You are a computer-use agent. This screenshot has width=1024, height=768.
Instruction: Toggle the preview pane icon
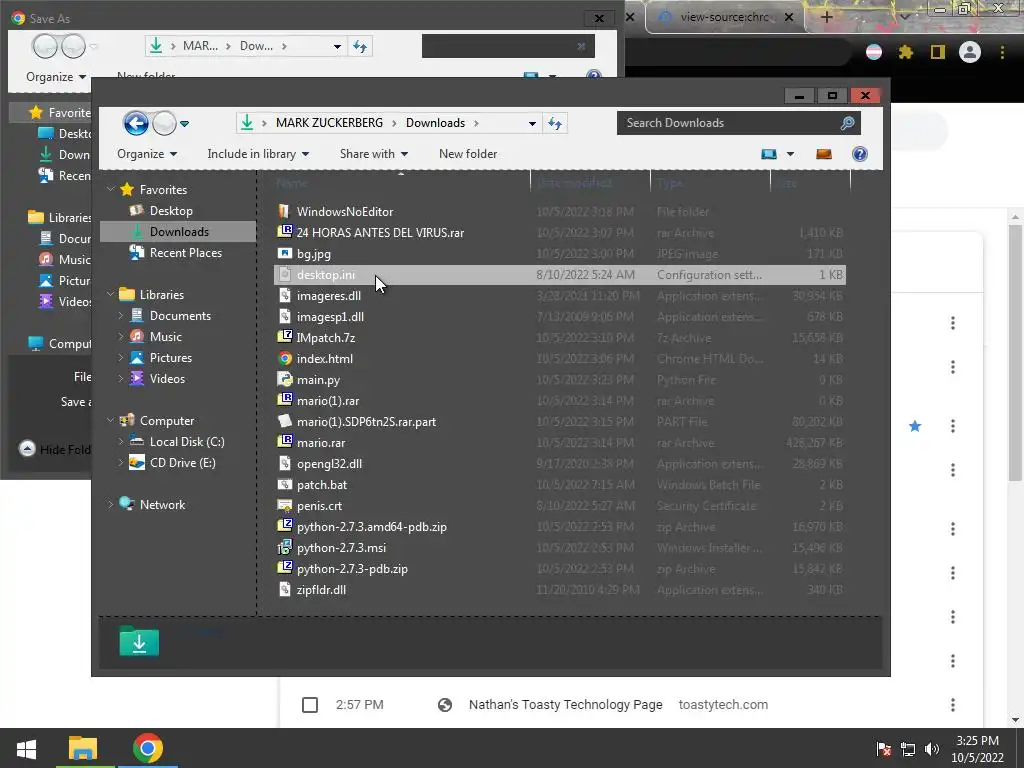point(824,154)
